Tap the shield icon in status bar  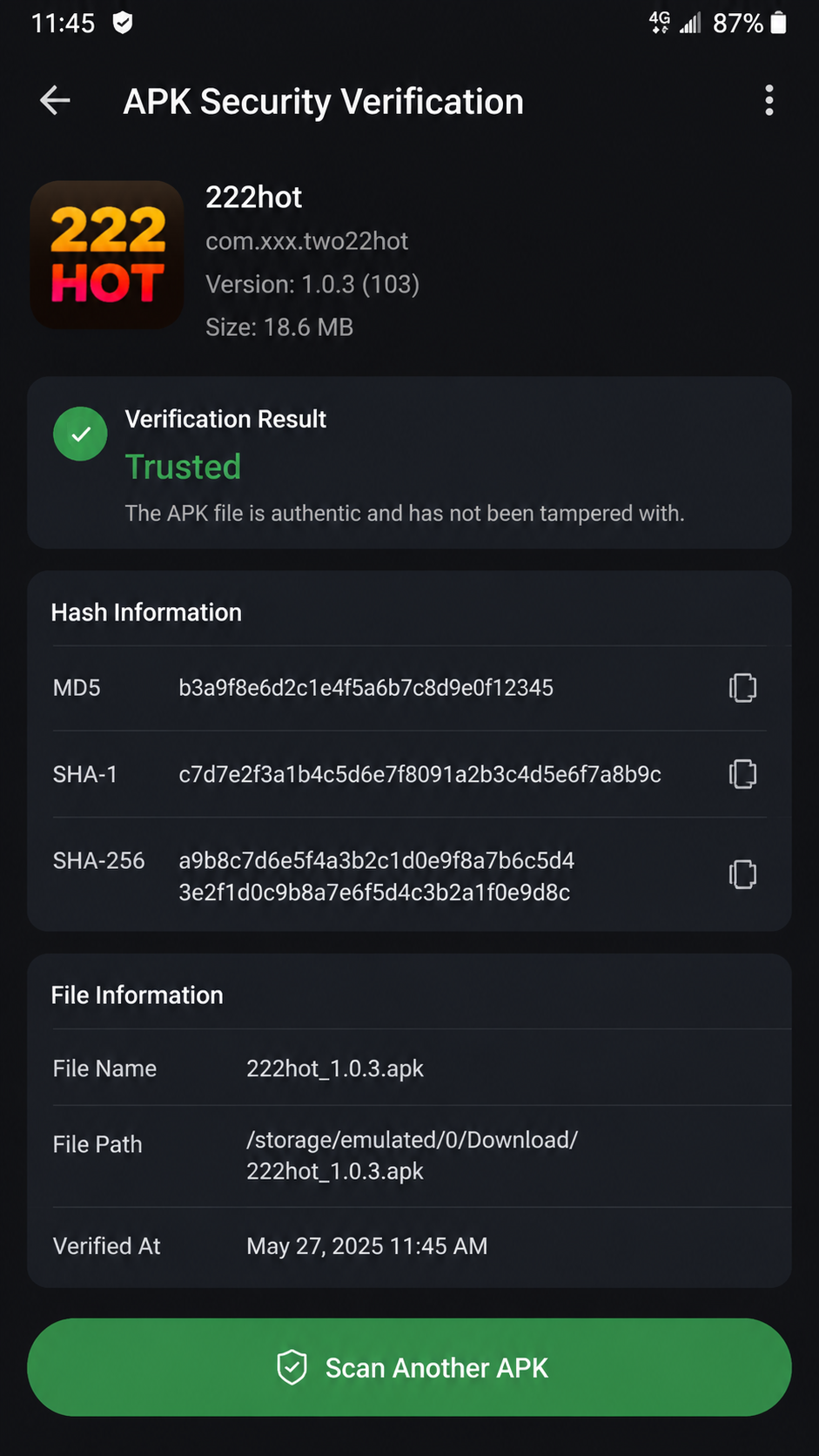[123, 23]
